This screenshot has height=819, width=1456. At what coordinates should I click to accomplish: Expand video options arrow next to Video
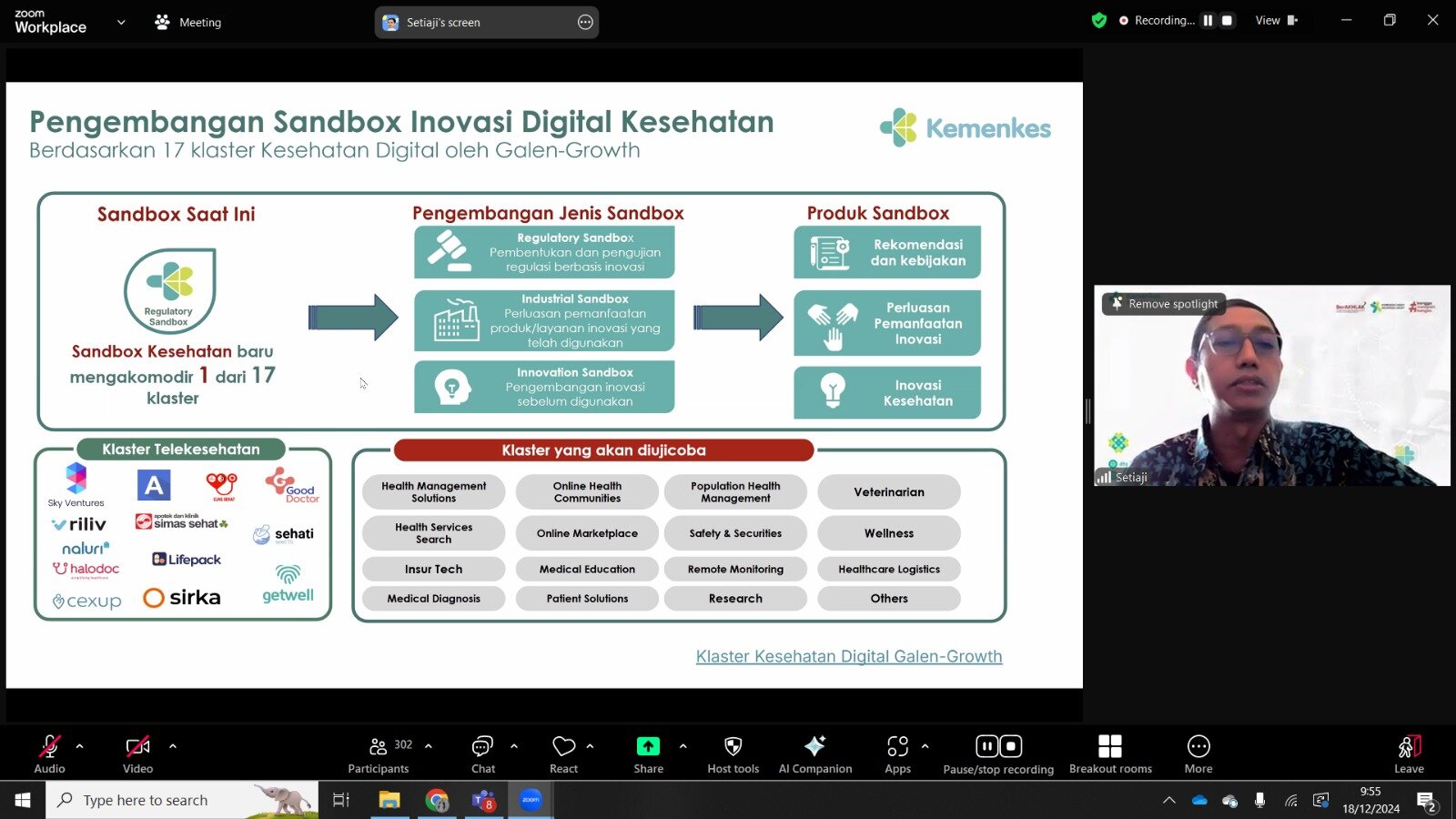pyautogui.click(x=173, y=746)
